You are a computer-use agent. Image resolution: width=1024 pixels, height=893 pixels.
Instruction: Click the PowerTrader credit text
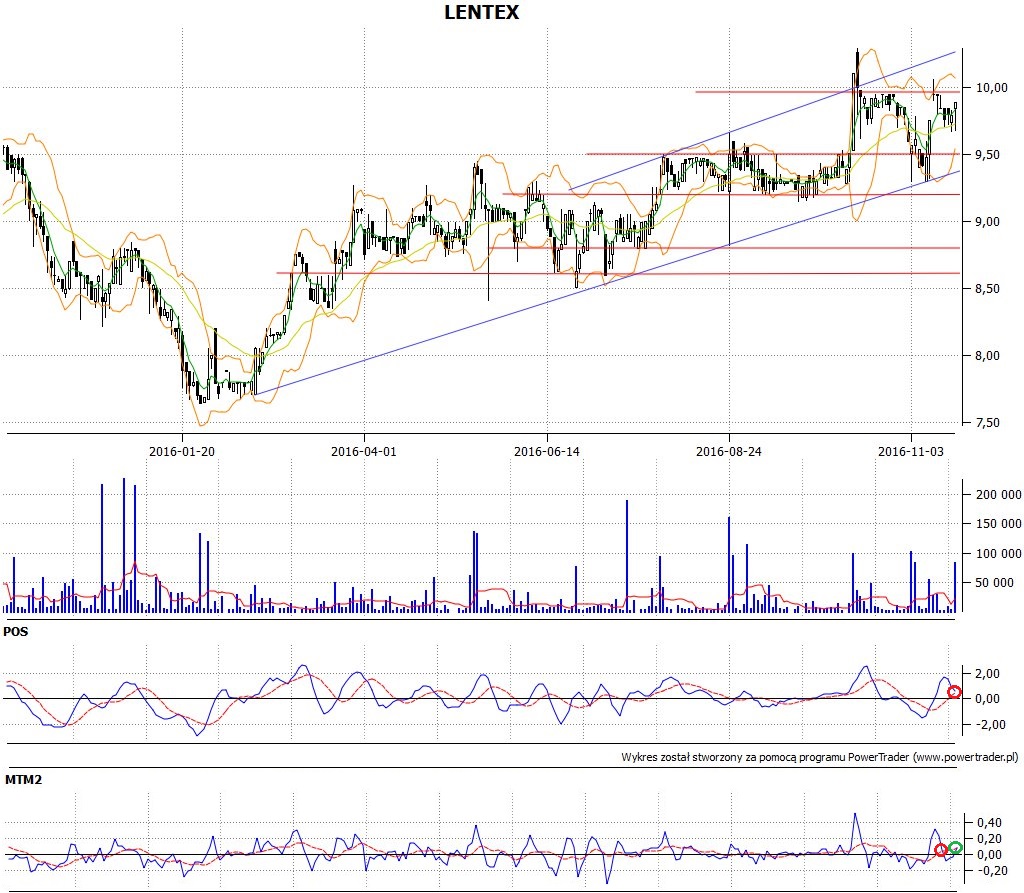[x=820, y=757]
